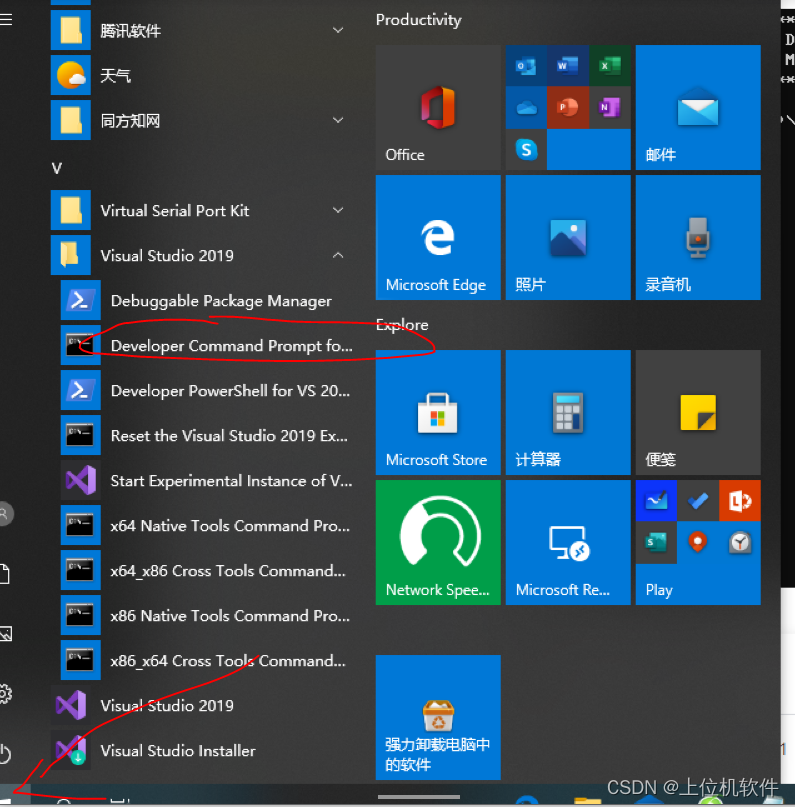Launch Developer Command Prompt for VS
795x807 pixels.
click(x=207, y=345)
